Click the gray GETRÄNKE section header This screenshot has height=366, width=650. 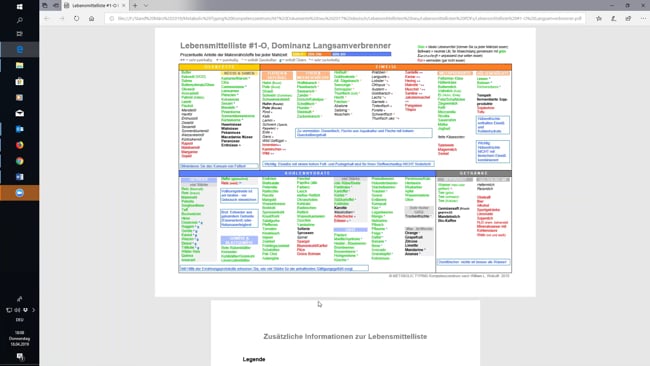[473, 173]
